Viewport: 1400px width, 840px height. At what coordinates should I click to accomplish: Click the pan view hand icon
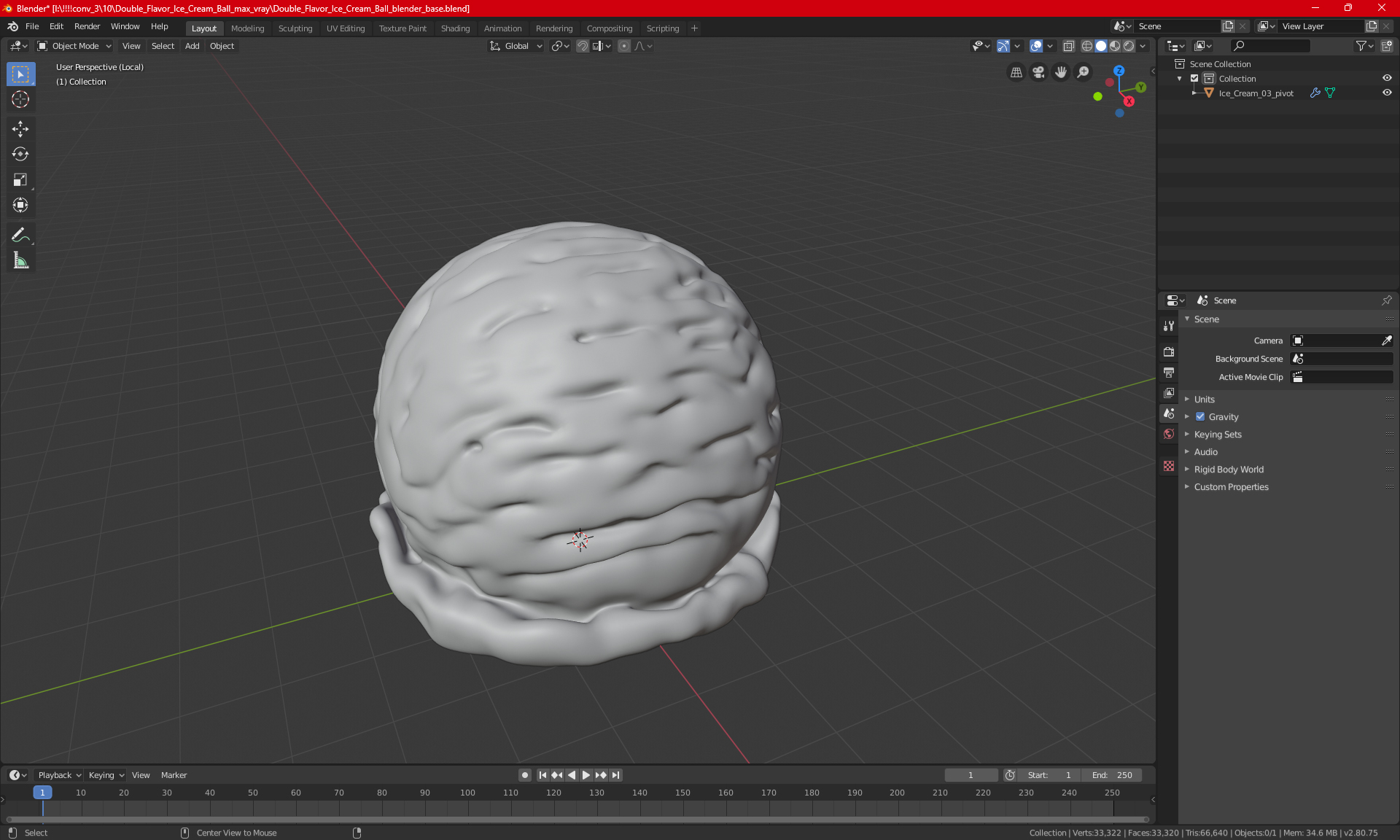coord(1061,72)
